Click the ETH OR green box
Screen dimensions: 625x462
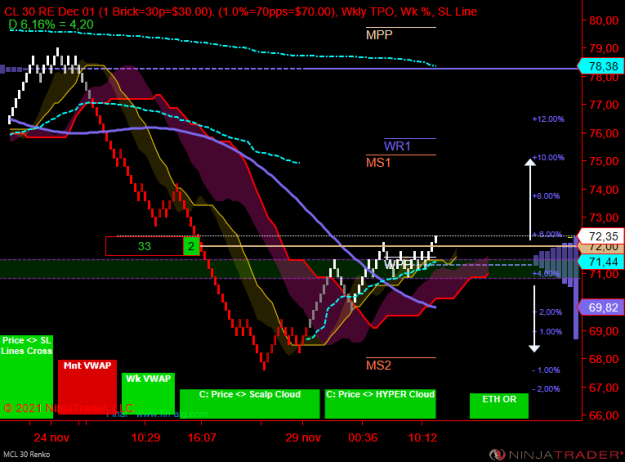499,406
